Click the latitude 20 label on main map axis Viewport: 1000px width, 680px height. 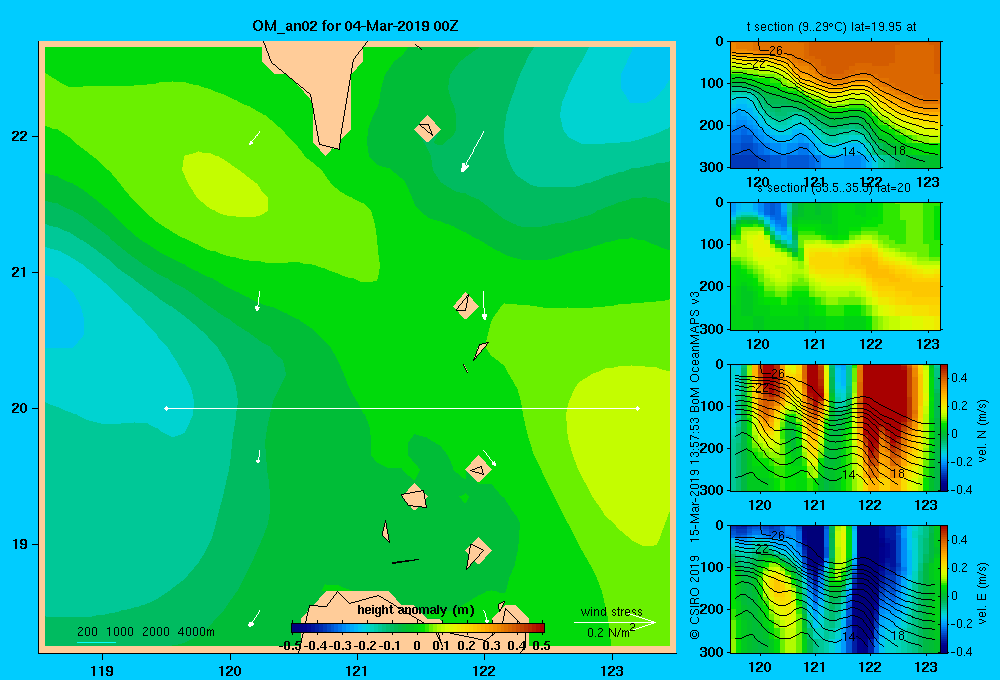(x=20, y=408)
